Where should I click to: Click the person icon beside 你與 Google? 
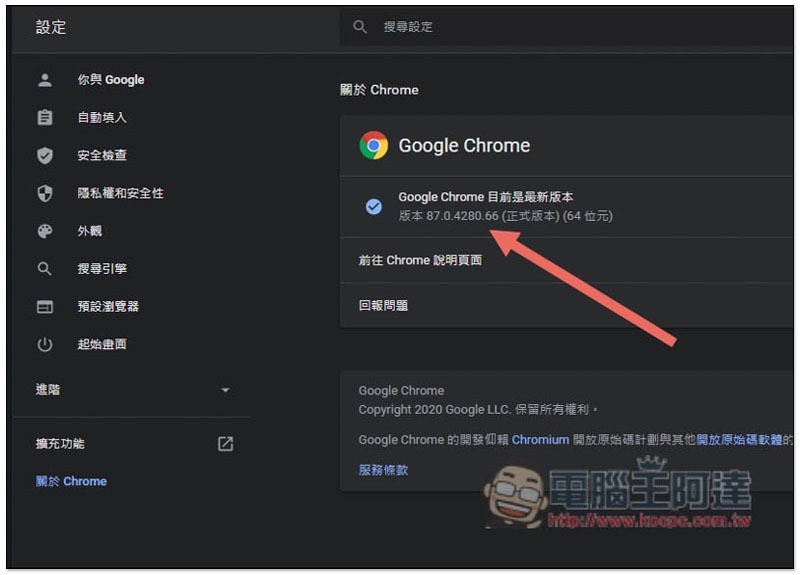44,80
